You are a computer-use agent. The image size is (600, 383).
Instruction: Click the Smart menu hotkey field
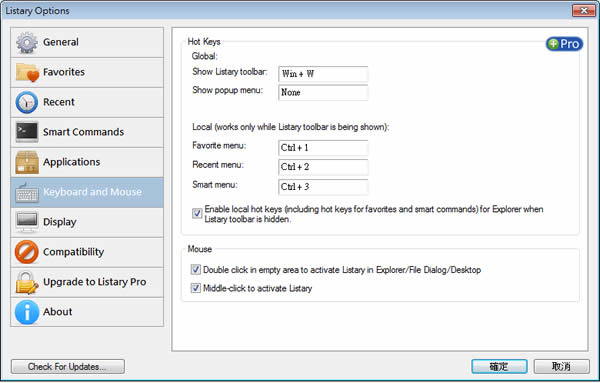tap(323, 187)
